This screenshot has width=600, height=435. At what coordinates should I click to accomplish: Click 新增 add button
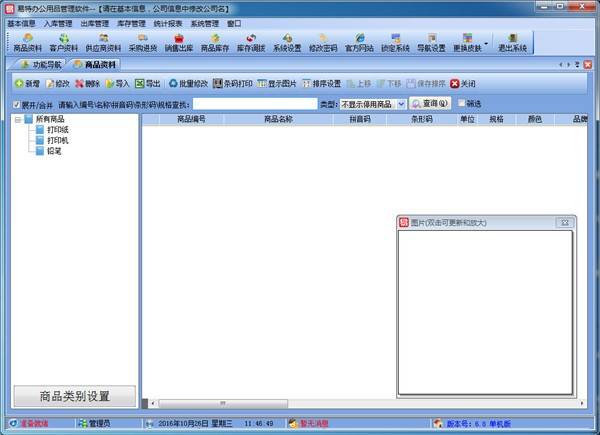[x=28, y=83]
